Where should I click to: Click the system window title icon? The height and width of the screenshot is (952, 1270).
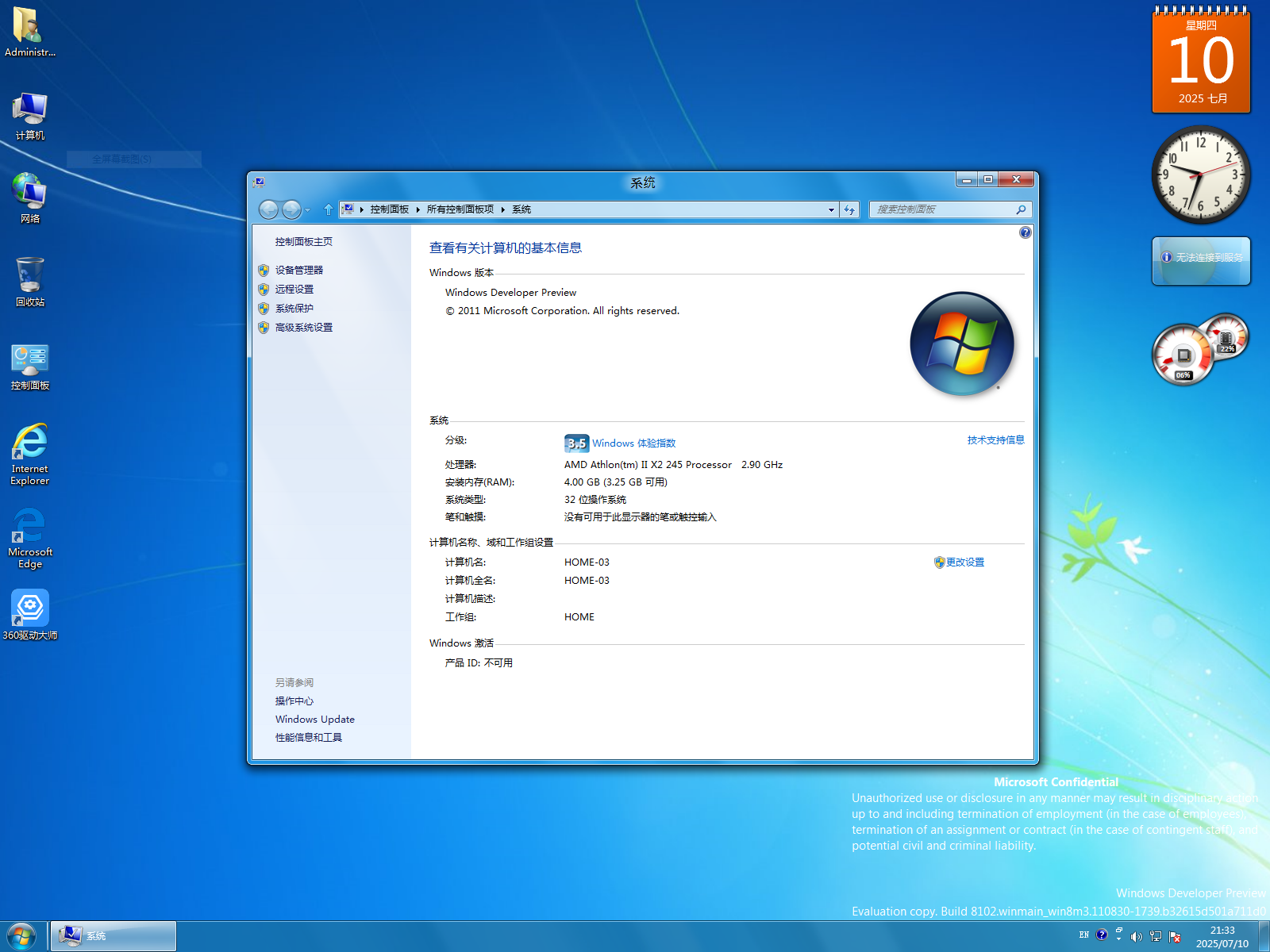click(x=259, y=182)
